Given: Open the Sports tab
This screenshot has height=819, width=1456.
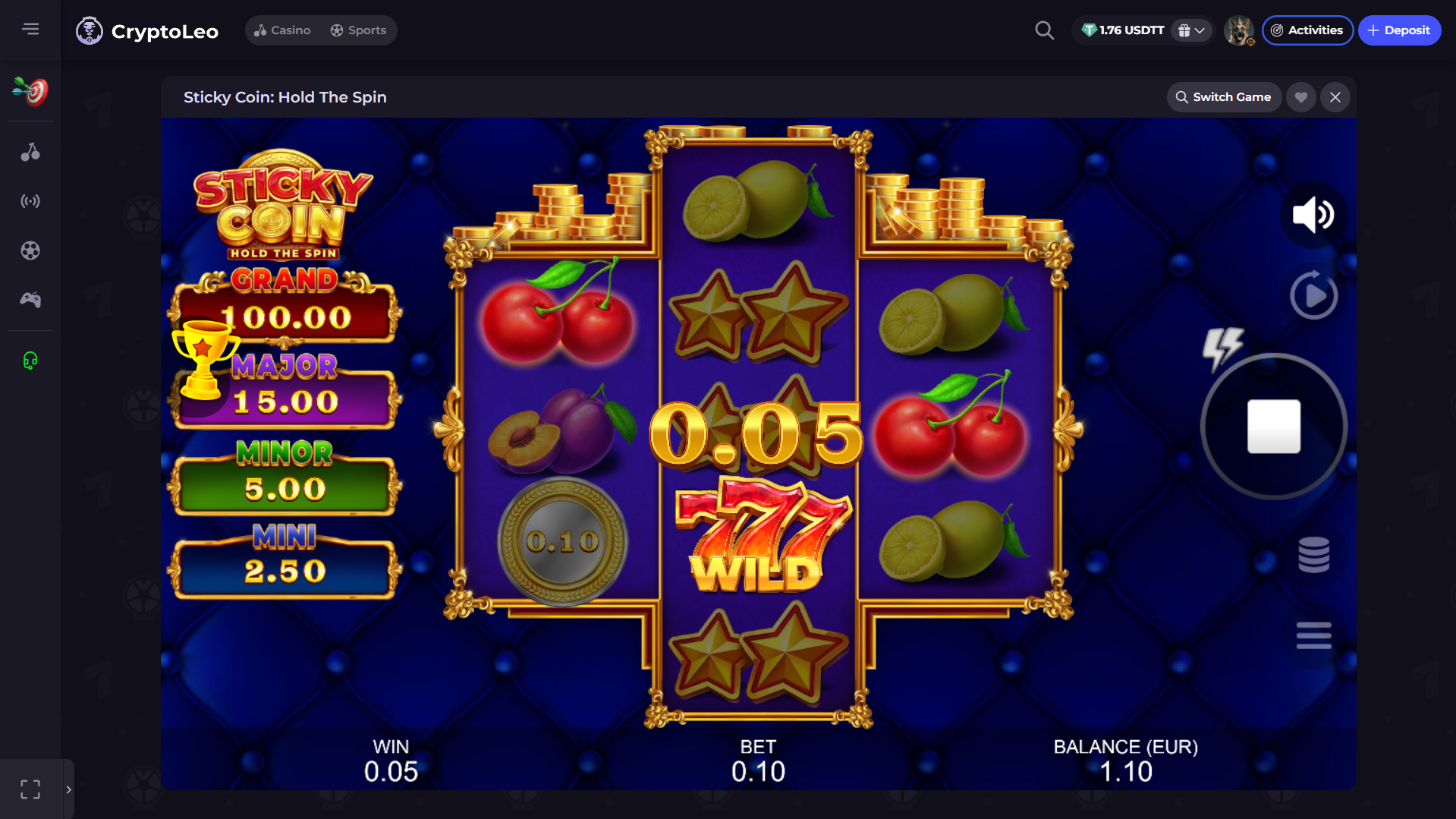Looking at the screenshot, I should (358, 30).
